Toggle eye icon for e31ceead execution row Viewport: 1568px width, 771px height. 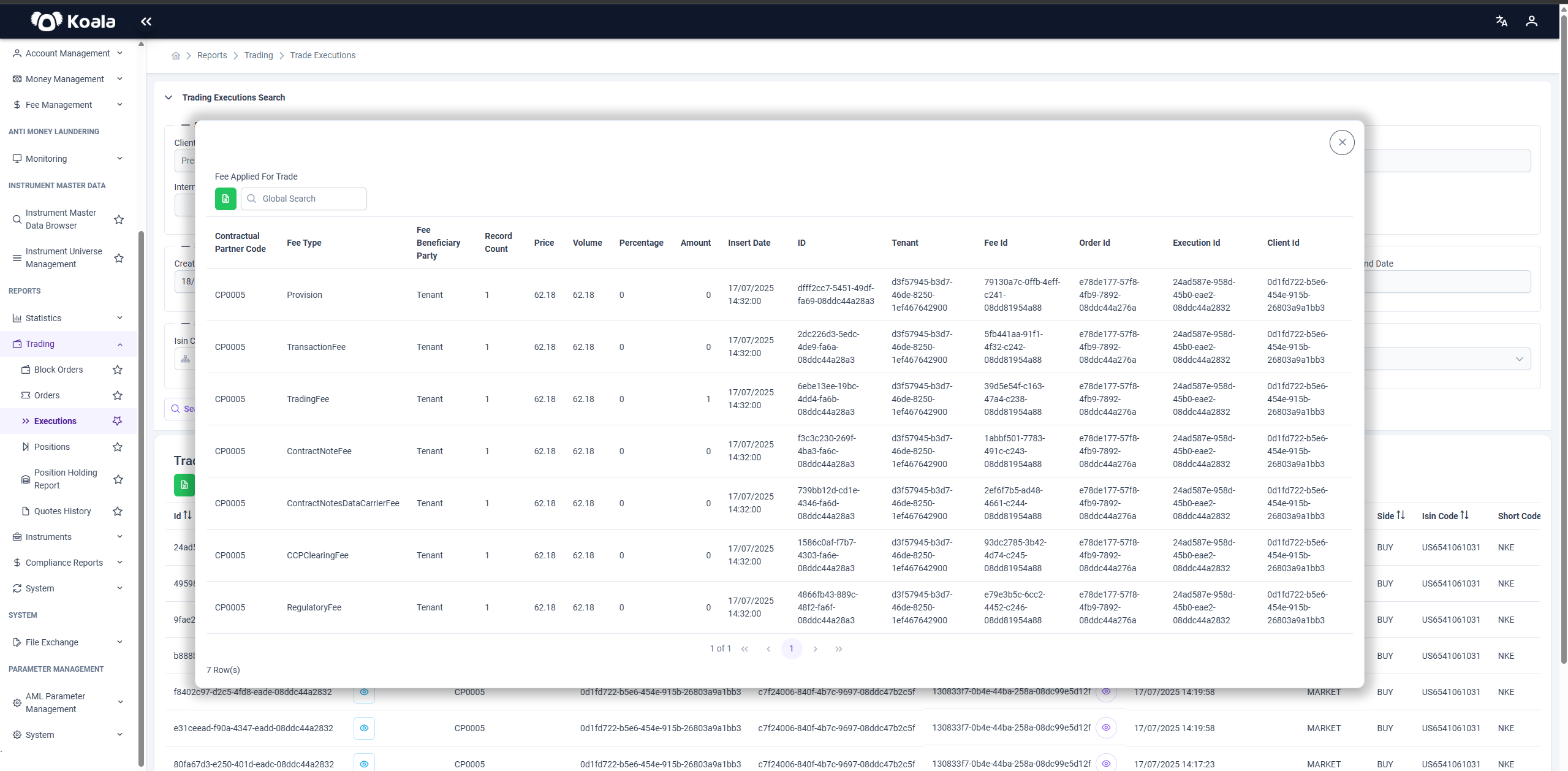click(364, 728)
